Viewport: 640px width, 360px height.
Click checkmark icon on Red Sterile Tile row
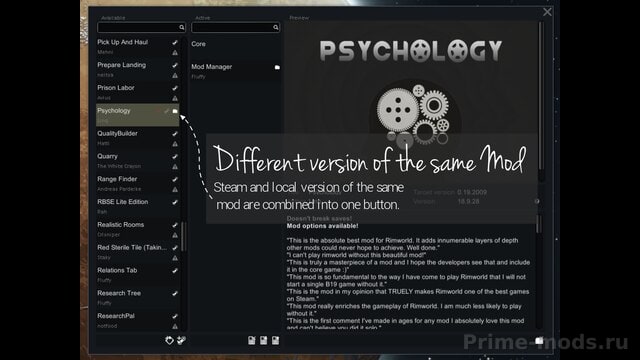[x=175, y=248]
